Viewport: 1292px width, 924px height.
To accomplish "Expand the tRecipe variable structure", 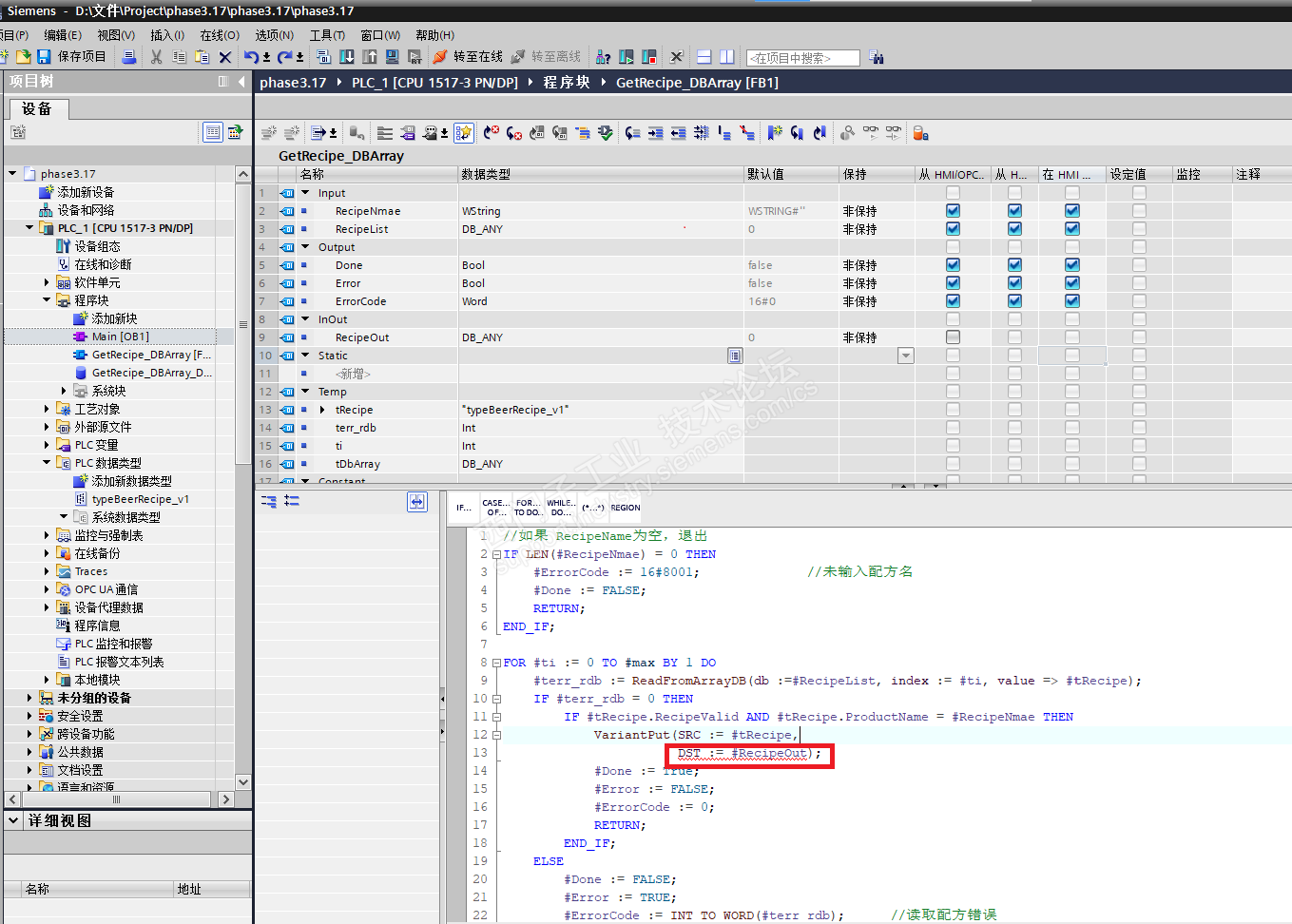I will click(323, 410).
